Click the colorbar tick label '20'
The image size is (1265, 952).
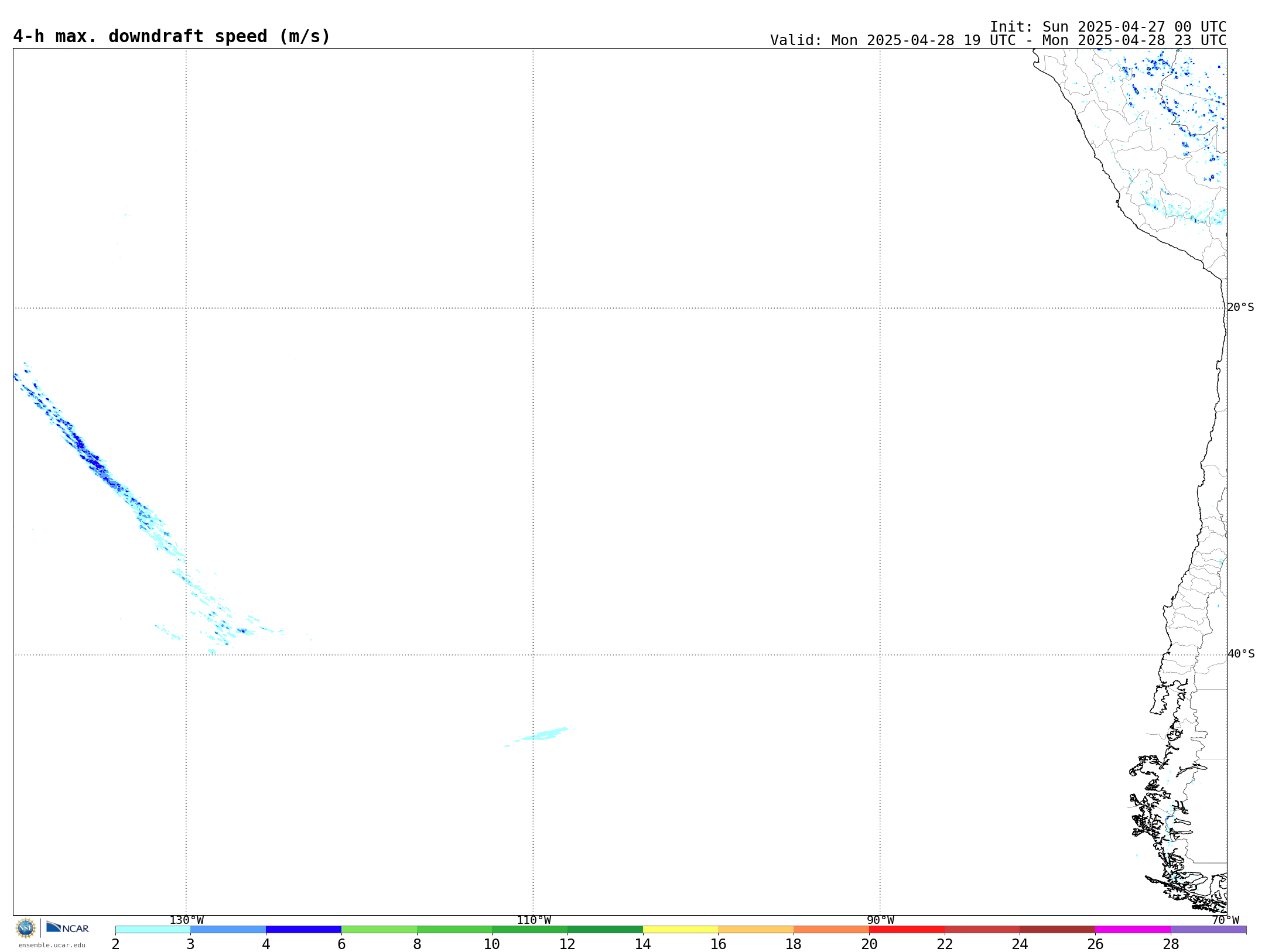(869, 944)
